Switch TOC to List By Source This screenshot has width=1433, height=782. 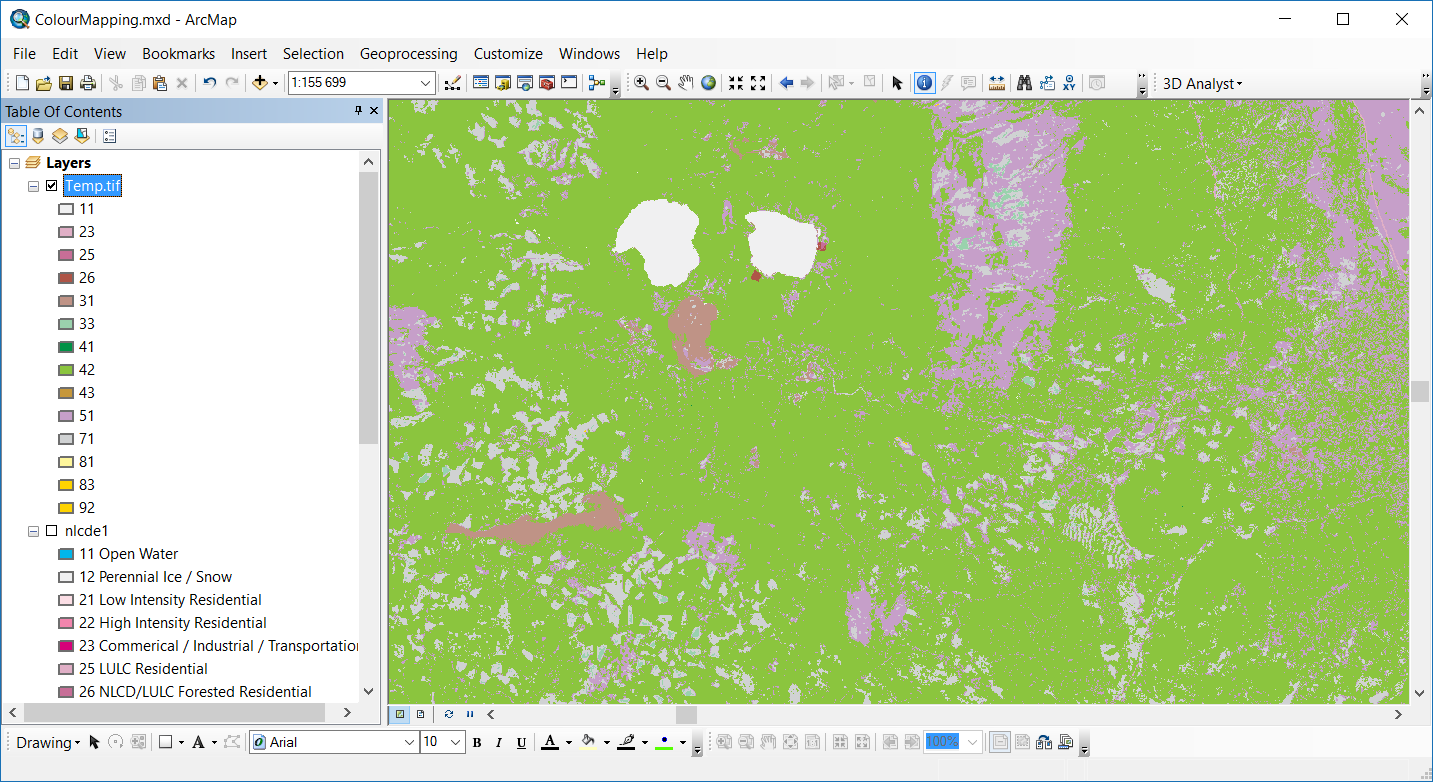[38, 136]
